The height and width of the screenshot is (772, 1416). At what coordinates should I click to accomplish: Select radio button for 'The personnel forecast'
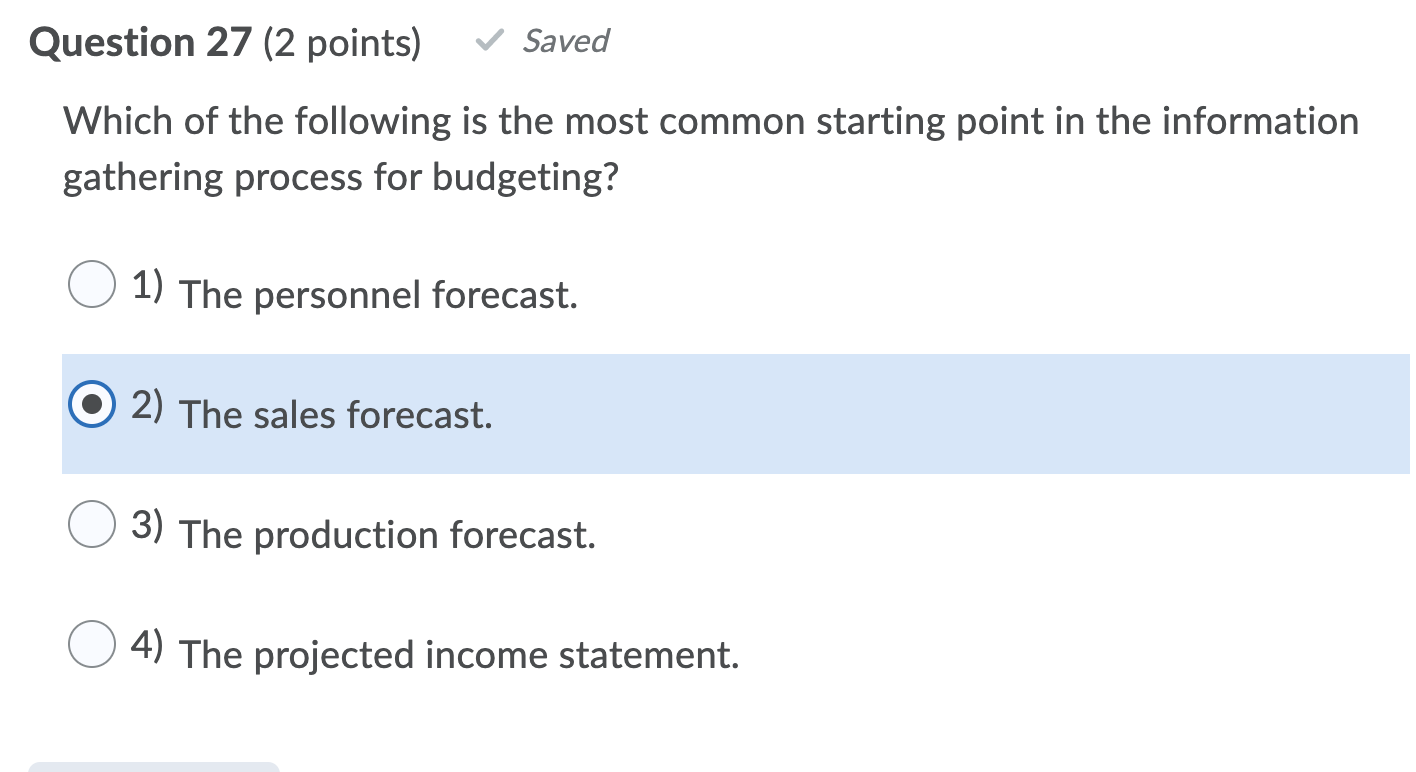(91, 285)
